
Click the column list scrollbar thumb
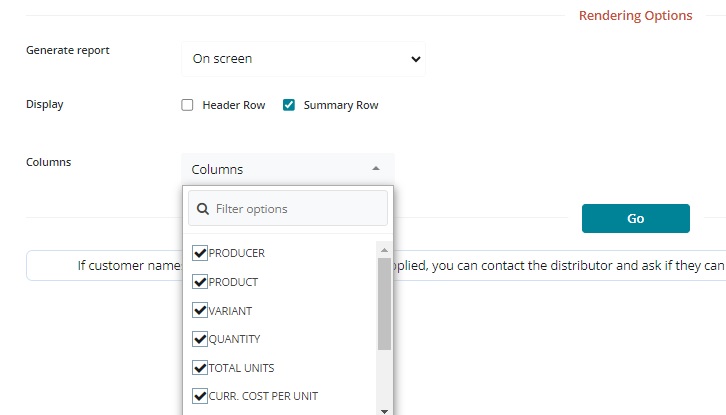[384, 303]
